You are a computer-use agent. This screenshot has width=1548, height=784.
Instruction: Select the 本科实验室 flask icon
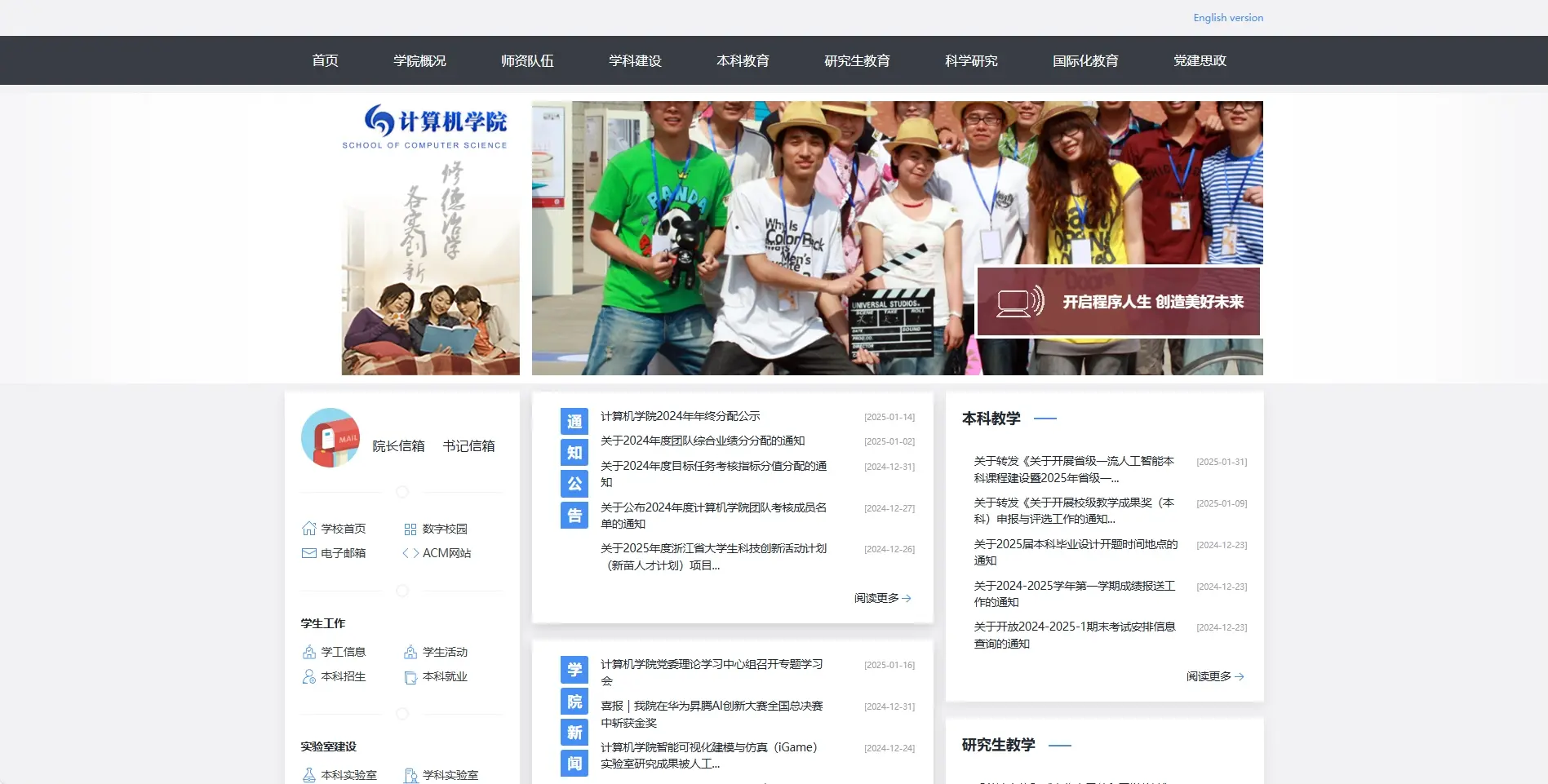click(308, 773)
